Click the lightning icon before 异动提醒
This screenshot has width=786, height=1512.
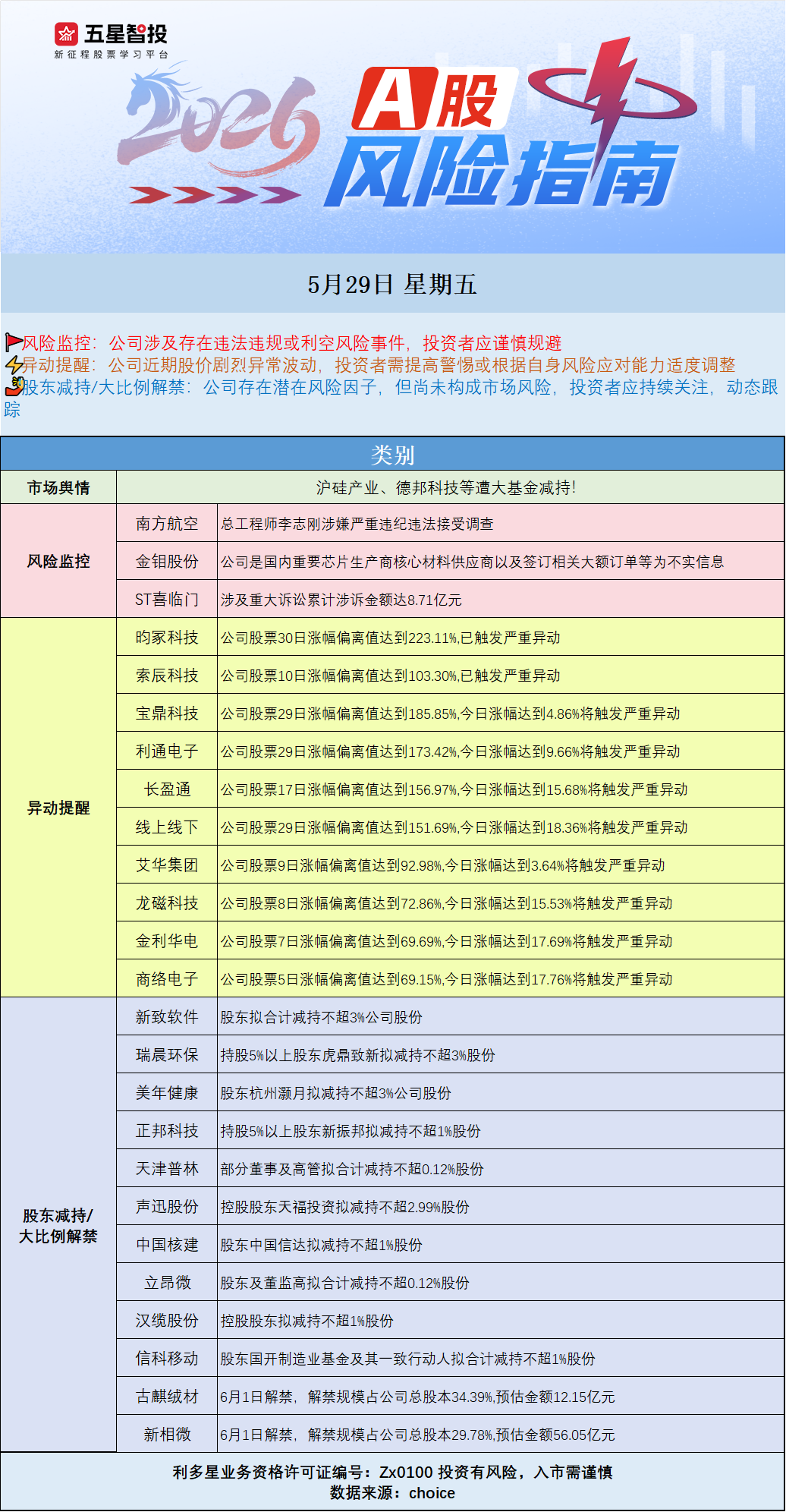click(13, 364)
